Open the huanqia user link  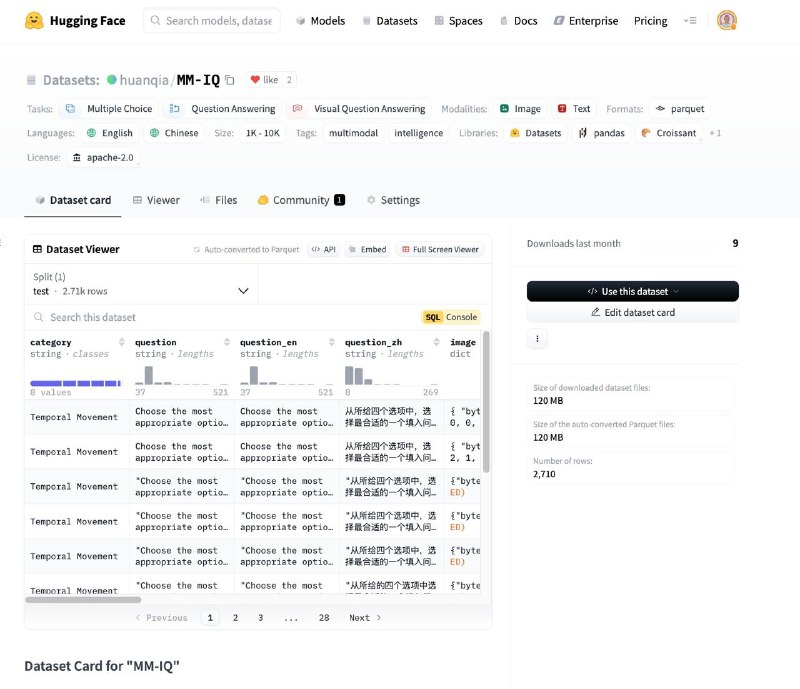(x=144, y=80)
